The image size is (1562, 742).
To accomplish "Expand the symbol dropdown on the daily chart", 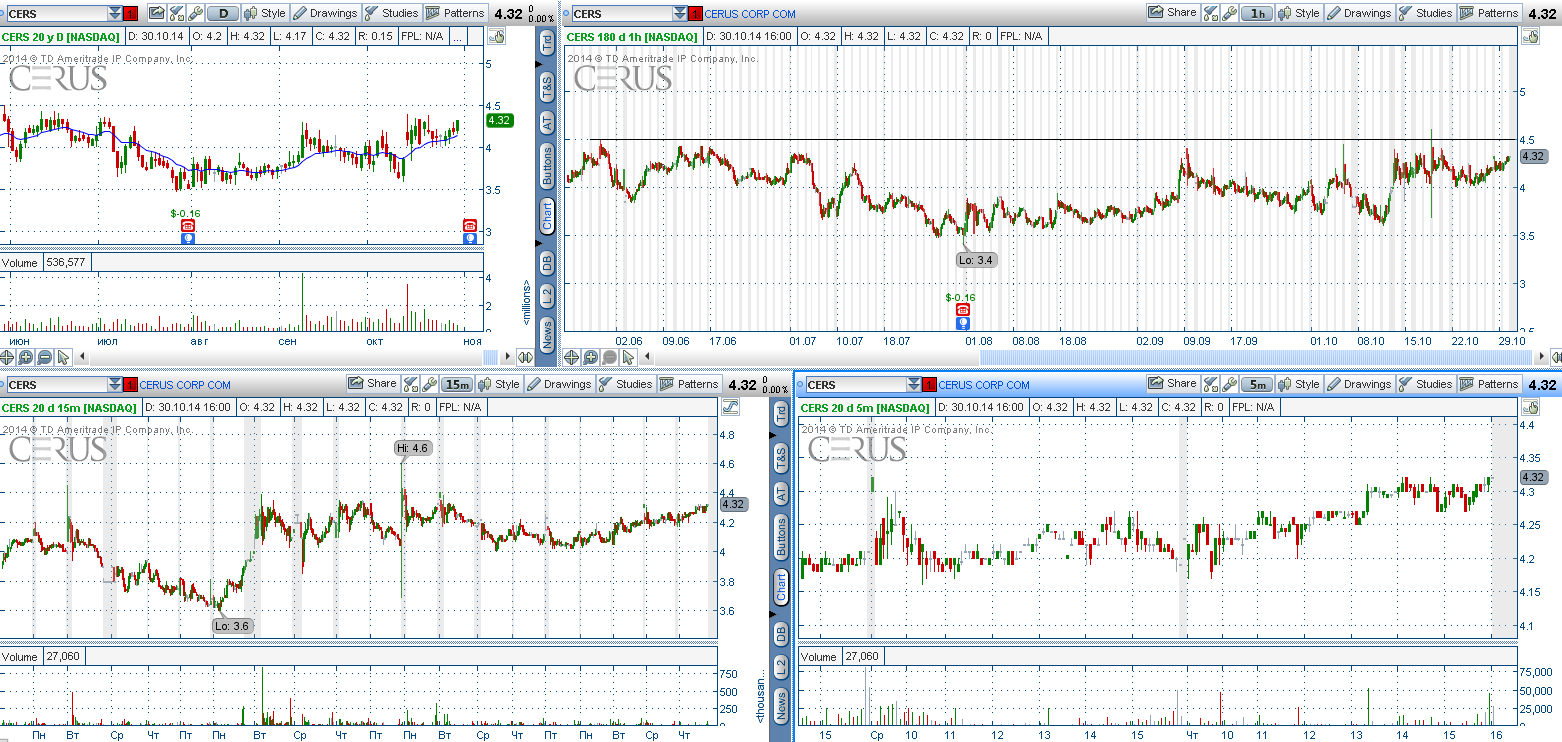I will pos(115,14).
